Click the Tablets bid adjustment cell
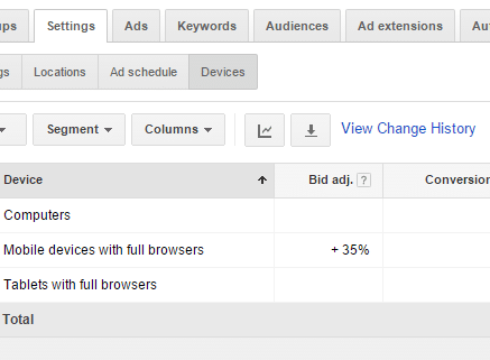Screen dimensions: 490x360 coord(329,285)
